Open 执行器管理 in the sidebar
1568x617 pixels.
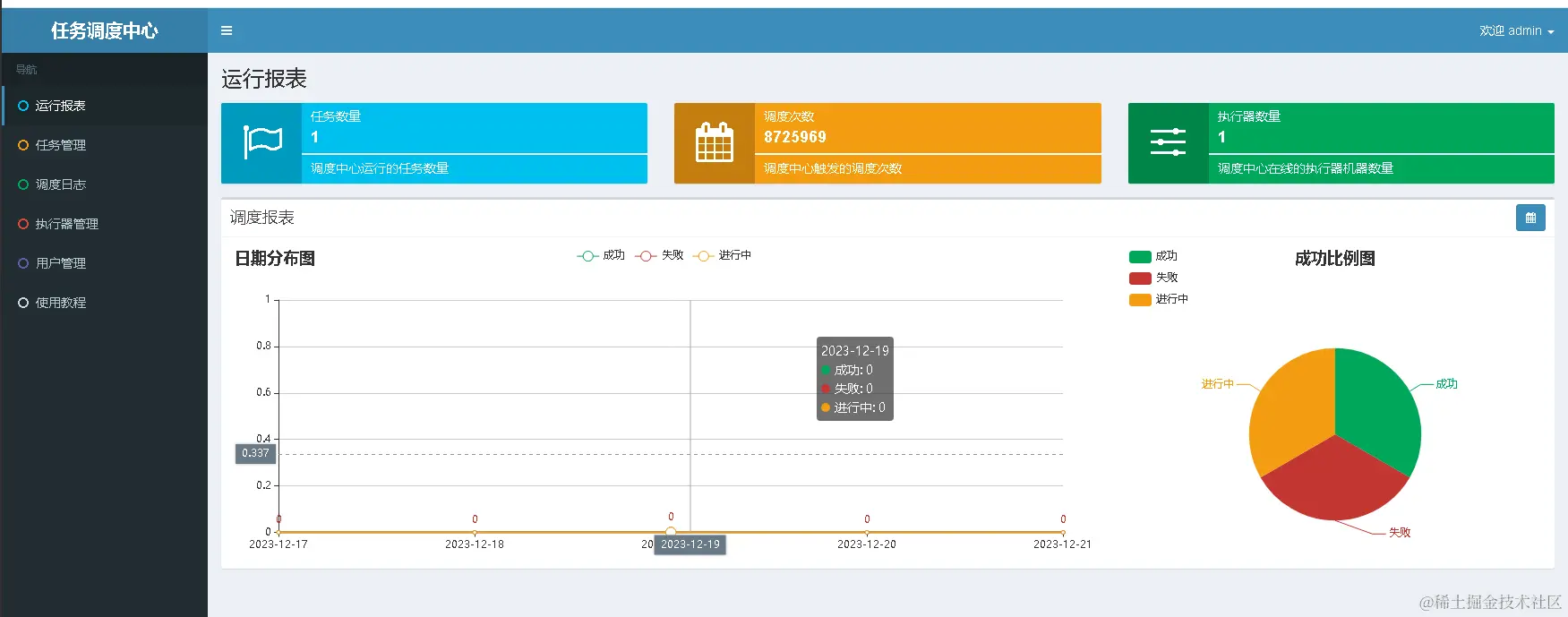tap(105, 224)
